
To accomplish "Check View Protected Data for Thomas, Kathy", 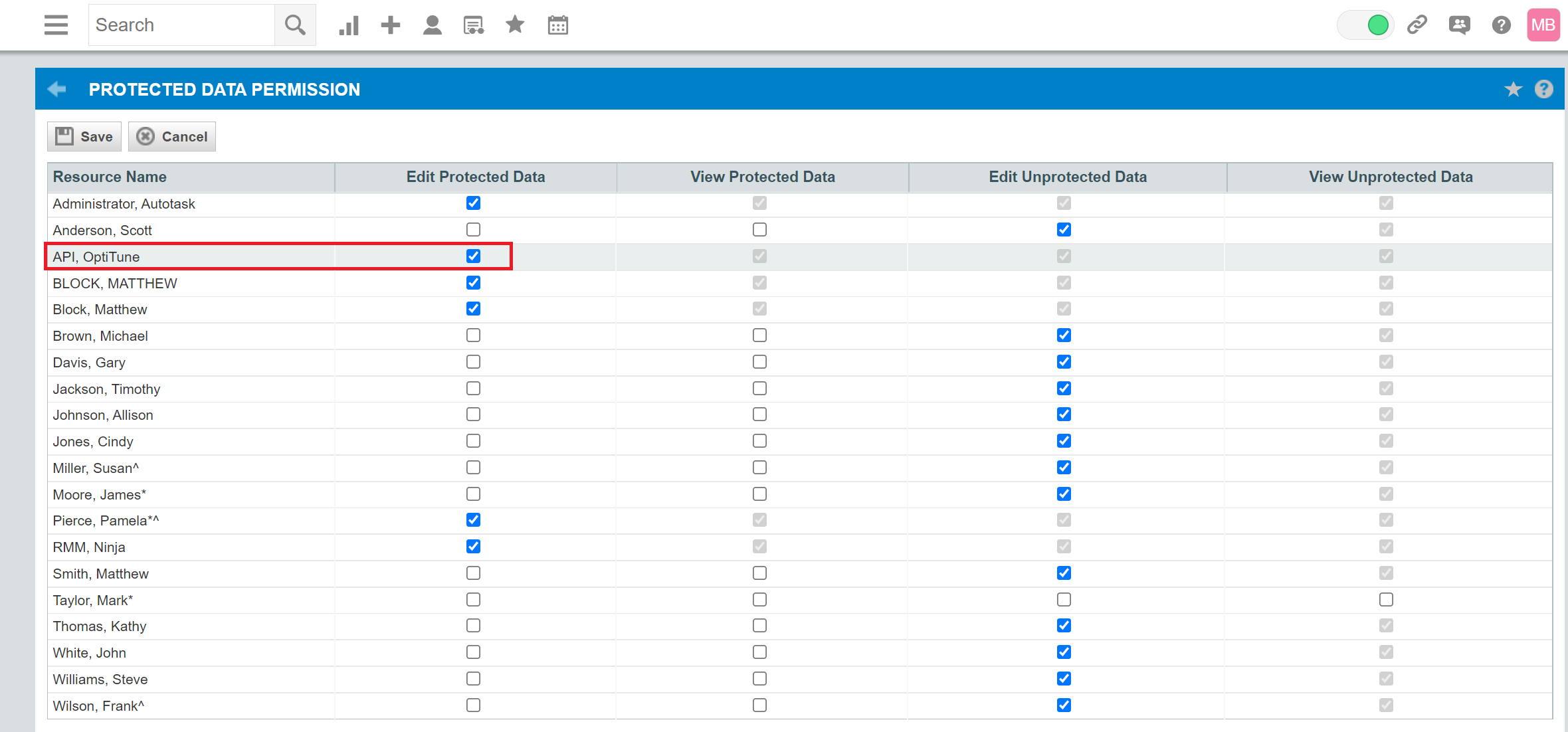I will [759, 626].
